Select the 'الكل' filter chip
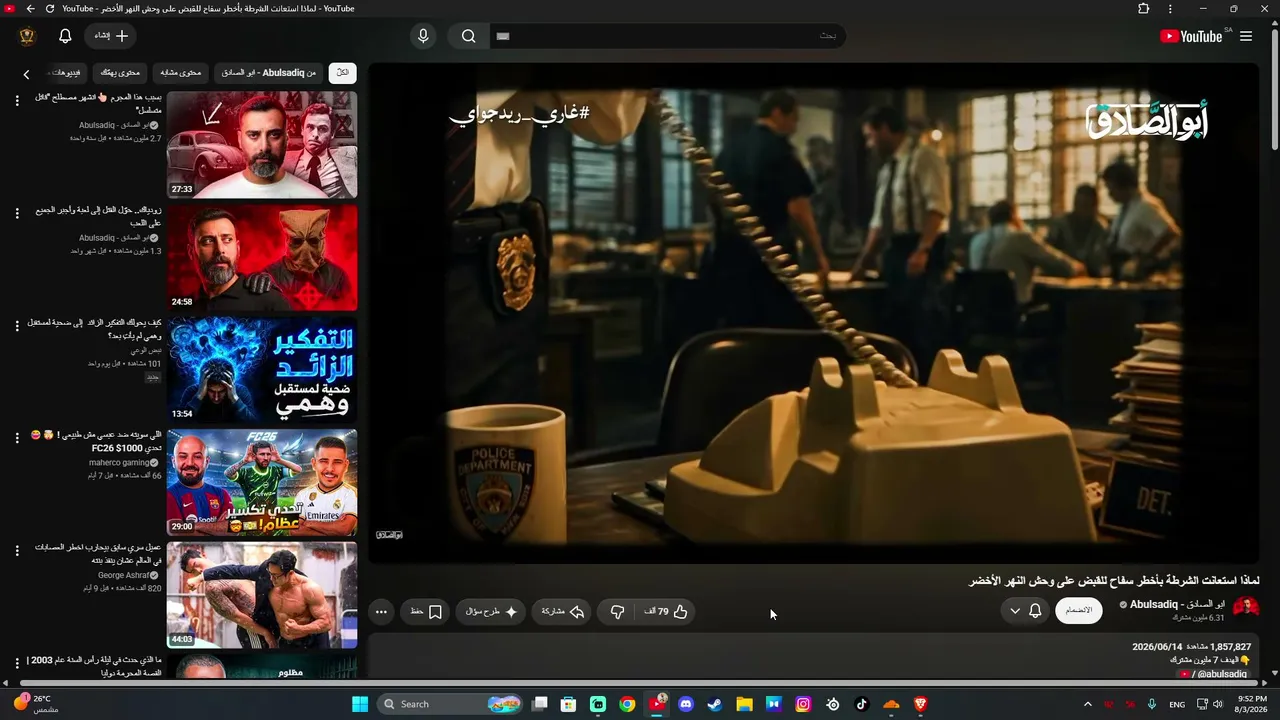Viewport: 1280px width, 720px height. pyautogui.click(x=342, y=73)
